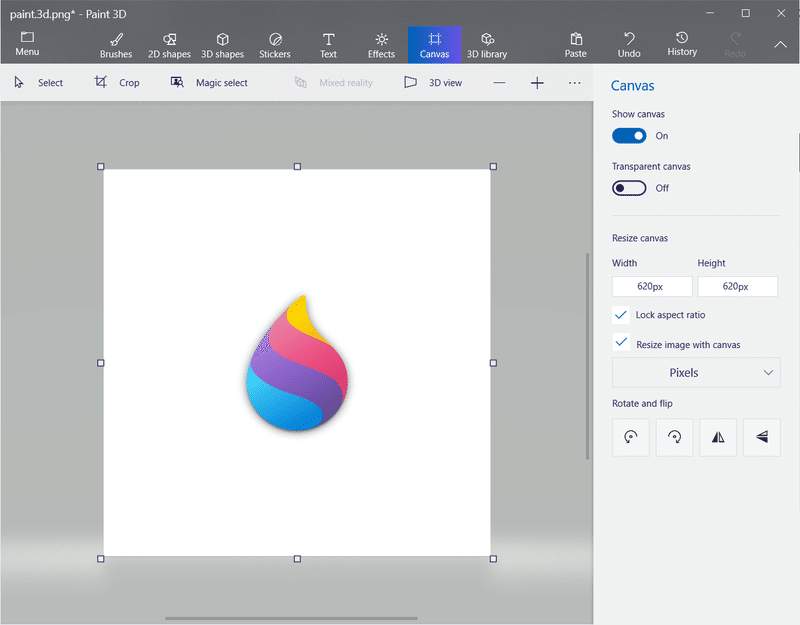Image resolution: width=800 pixels, height=625 pixels.
Task: Switch to the Canvas tab
Action: point(435,45)
